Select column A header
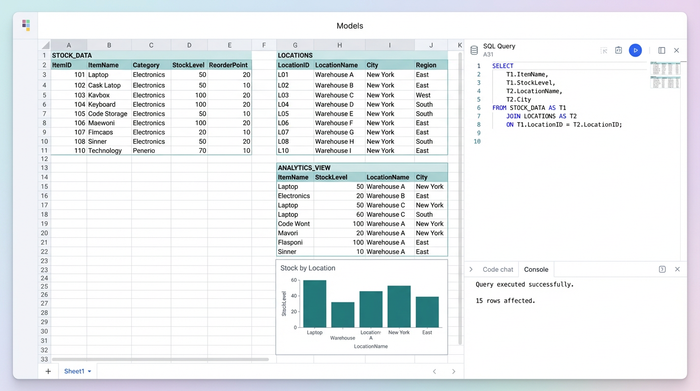 coord(69,45)
